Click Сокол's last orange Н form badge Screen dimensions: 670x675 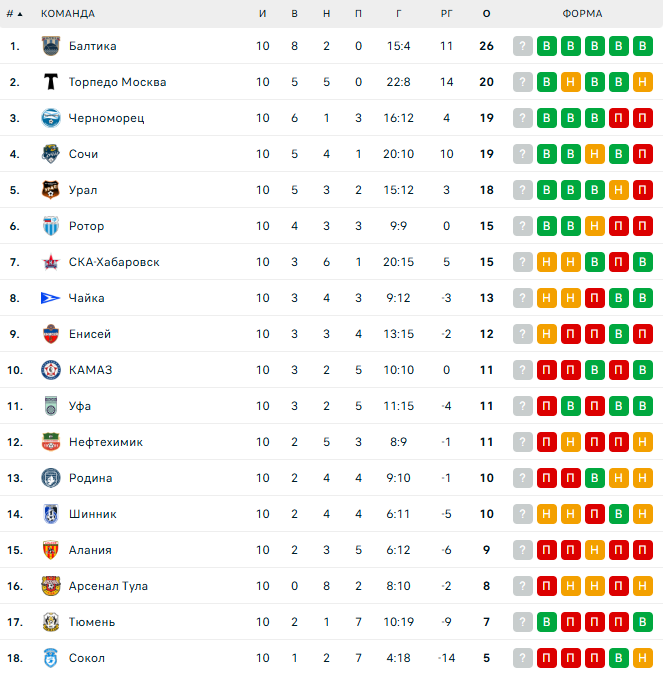coord(642,658)
